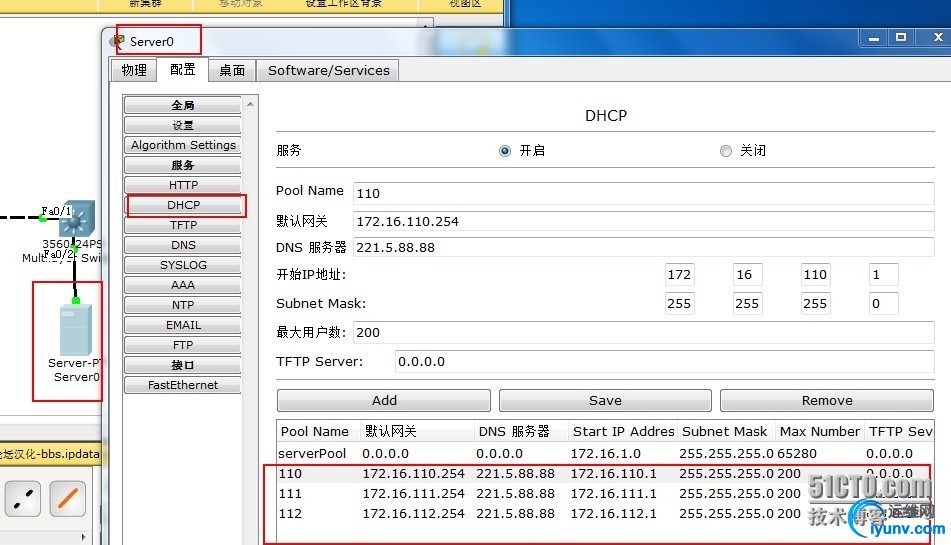This screenshot has width=951, height=545.
Task: Click the Server0 device icon in workspace
Action: [76, 329]
